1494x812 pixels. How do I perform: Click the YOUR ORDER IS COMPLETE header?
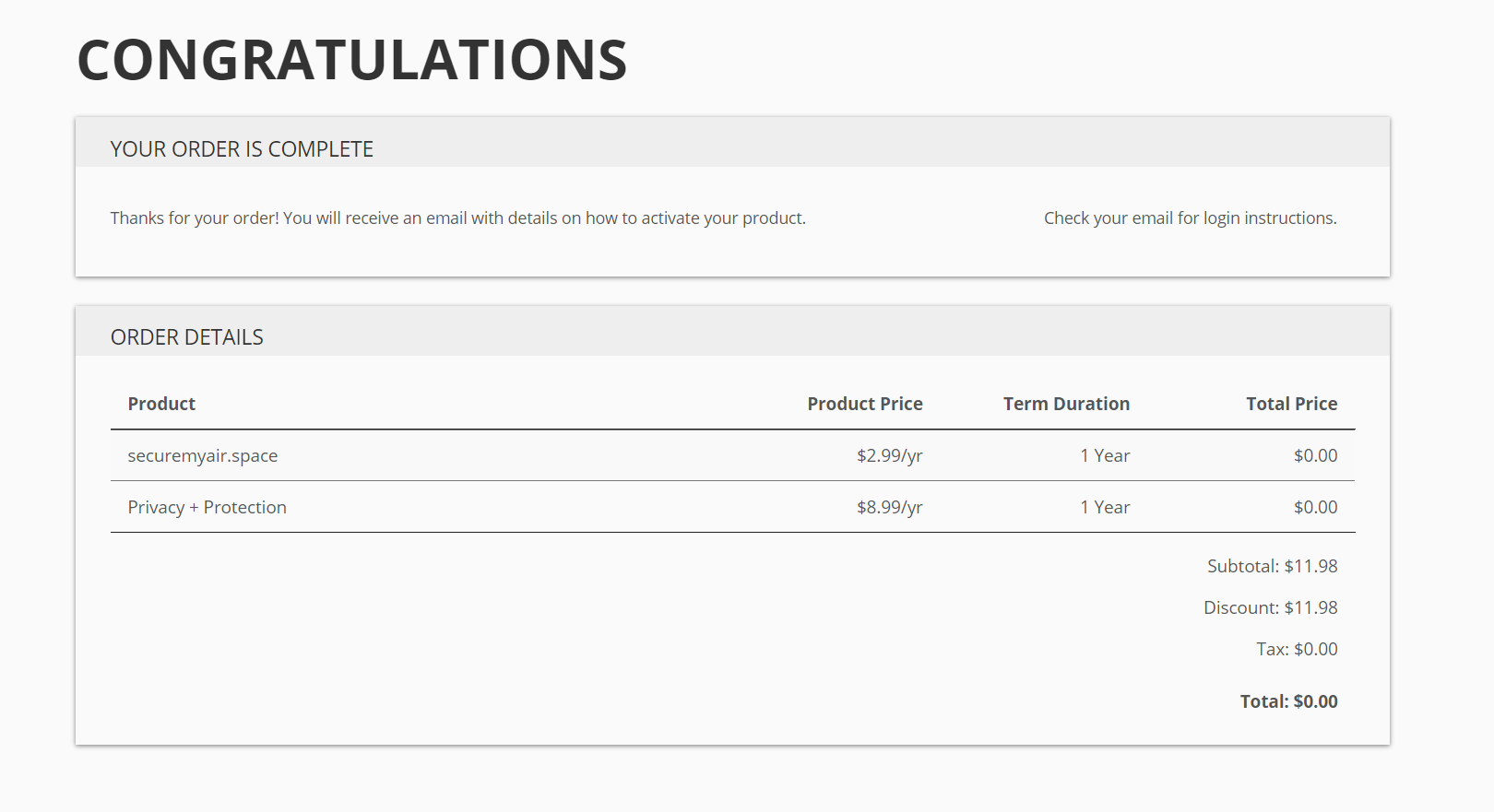(x=242, y=149)
